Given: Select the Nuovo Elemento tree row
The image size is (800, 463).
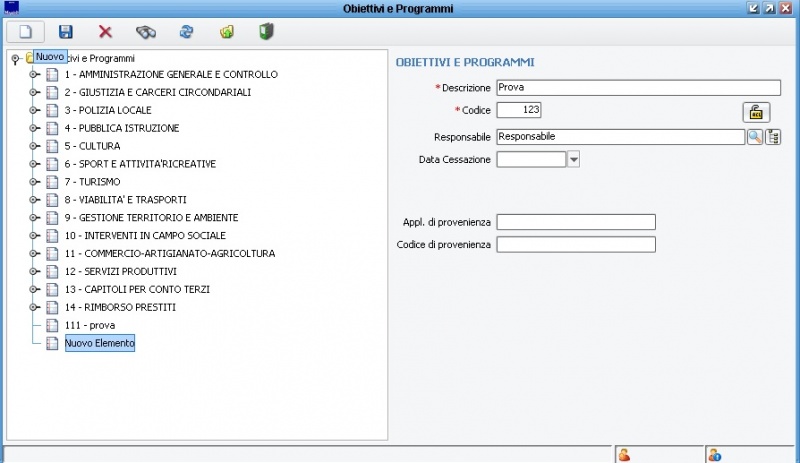Looking at the screenshot, I should click(x=99, y=343).
